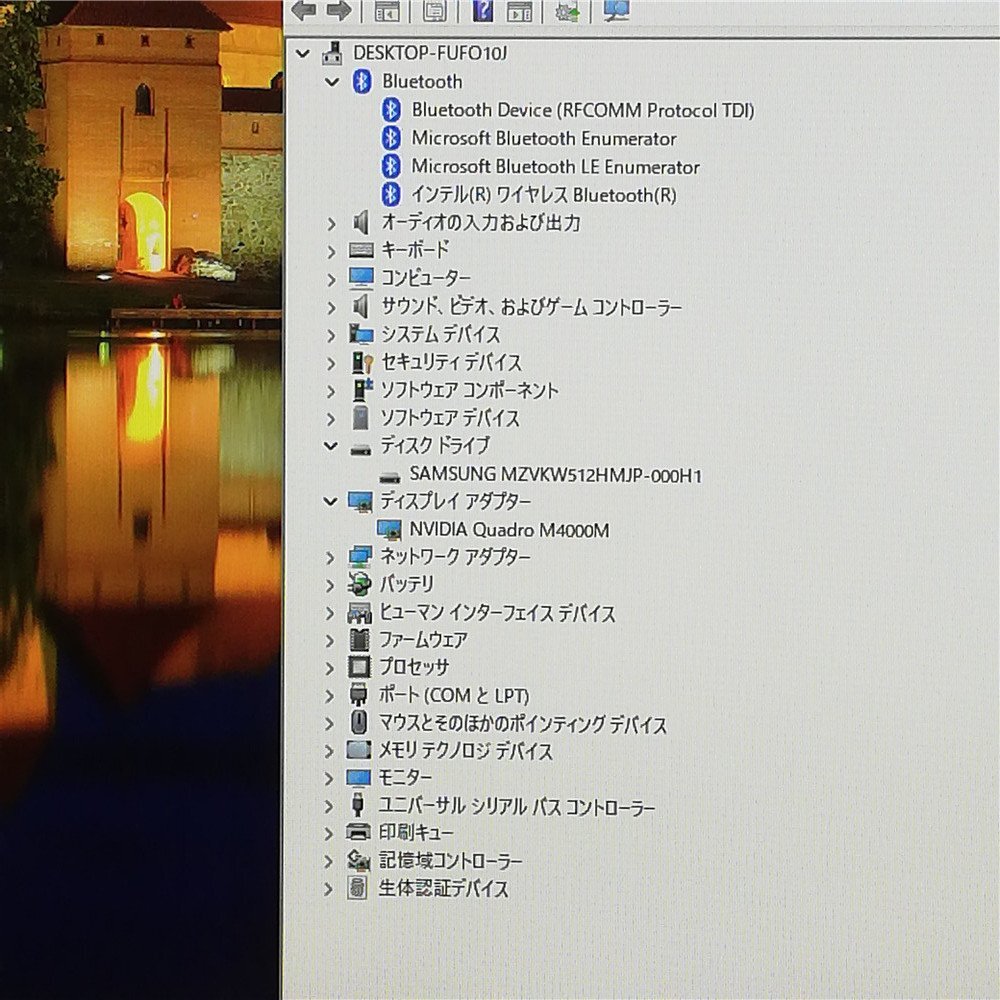Image resolution: width=1000 pixels, height=1000 pixels.
Task: Select the モニター label
Action: coord(406,777)
